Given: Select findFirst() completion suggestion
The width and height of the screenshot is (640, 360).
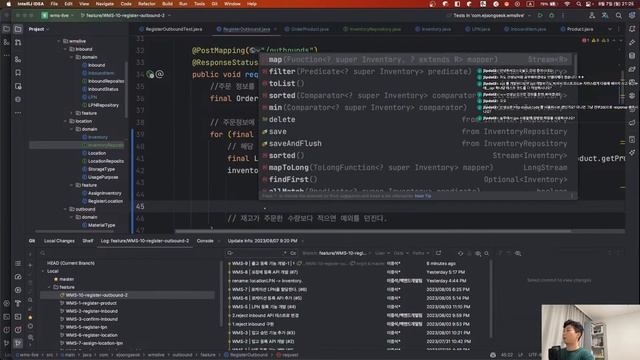Looking at the screenshot, I should 416,180.
